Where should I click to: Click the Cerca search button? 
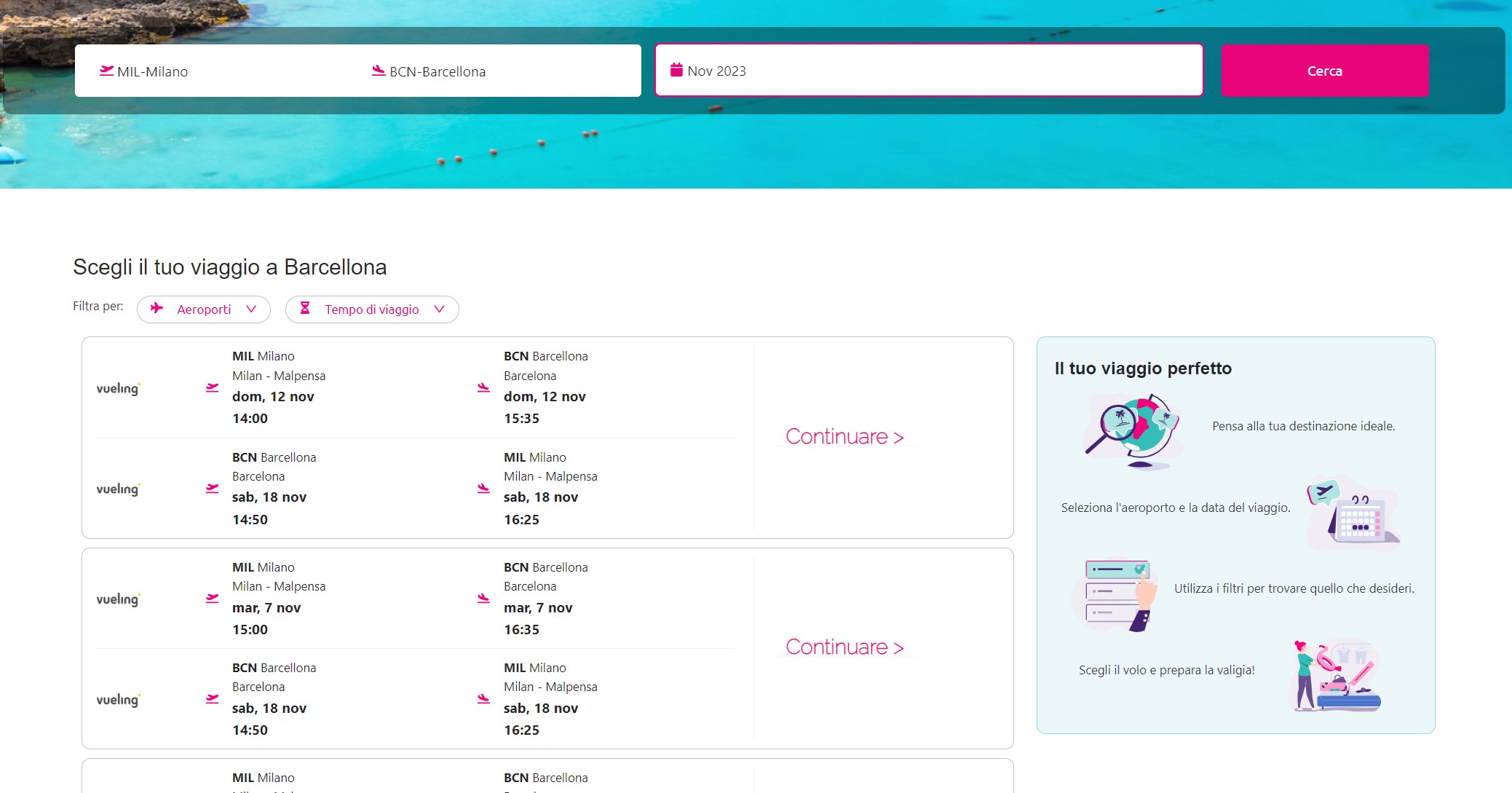click(x=1325, y=71)
